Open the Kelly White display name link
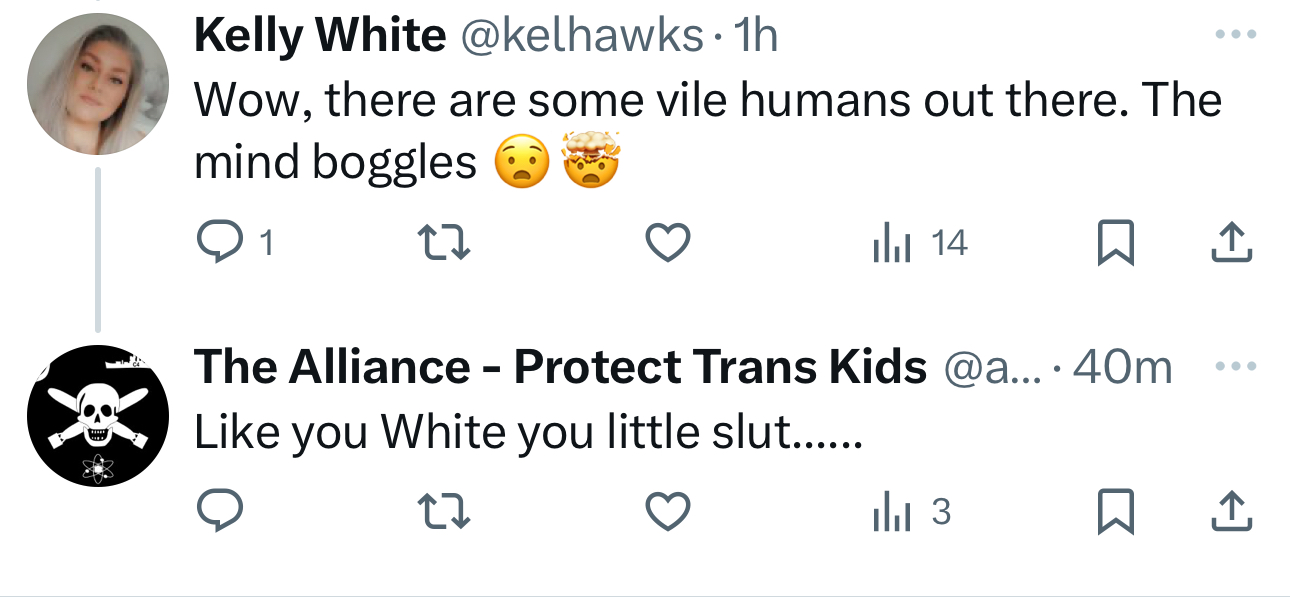Viewport: 1290px width, 599px height. point(320,37)
